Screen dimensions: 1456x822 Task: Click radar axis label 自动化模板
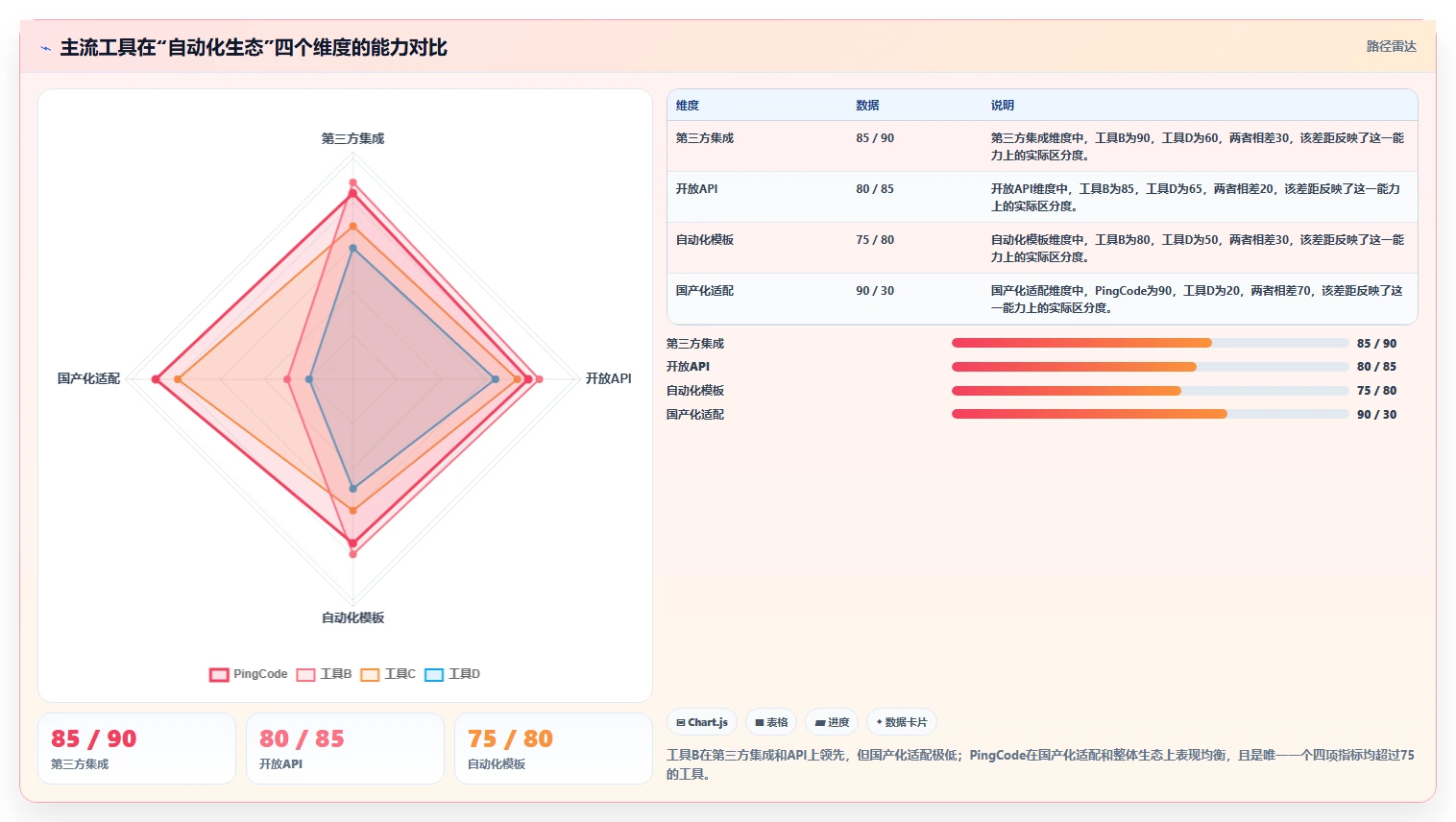[352, 618]
